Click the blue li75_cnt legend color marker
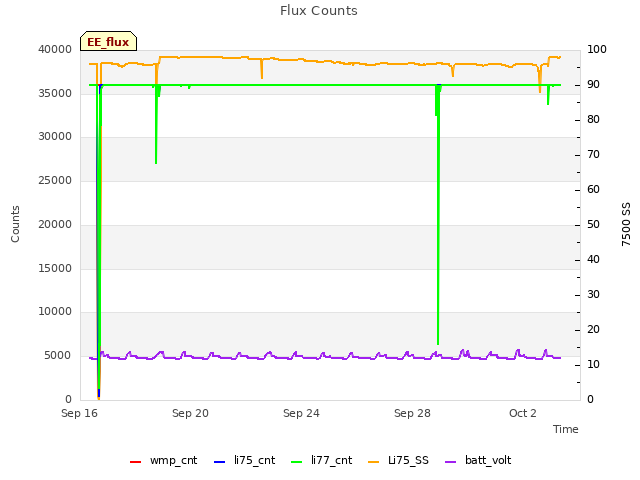Viewport: 640px width, 480px height. [219, 462]
